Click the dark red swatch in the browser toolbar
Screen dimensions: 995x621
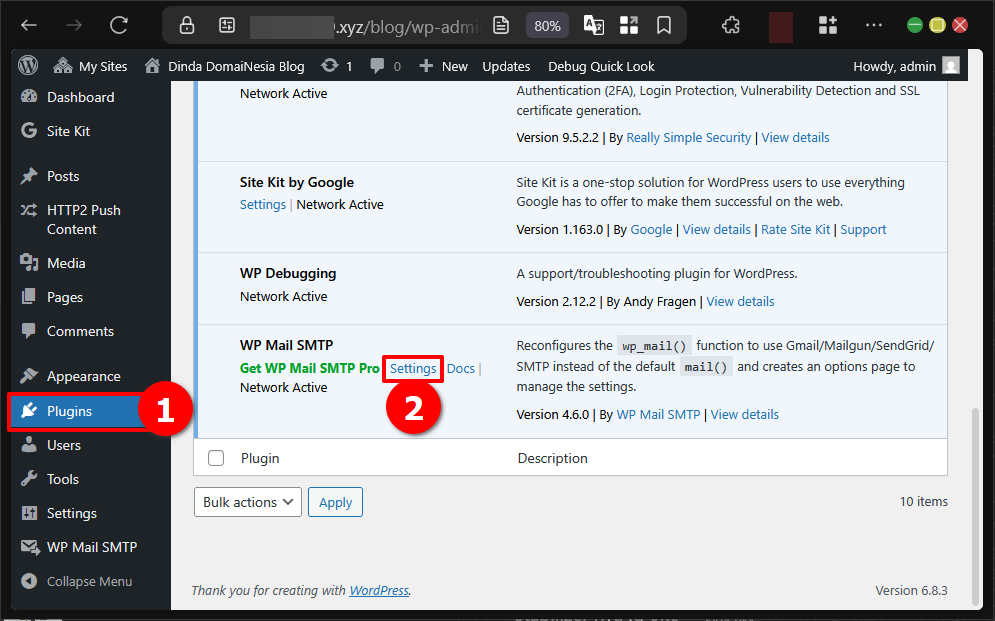[x=780, y=26]
